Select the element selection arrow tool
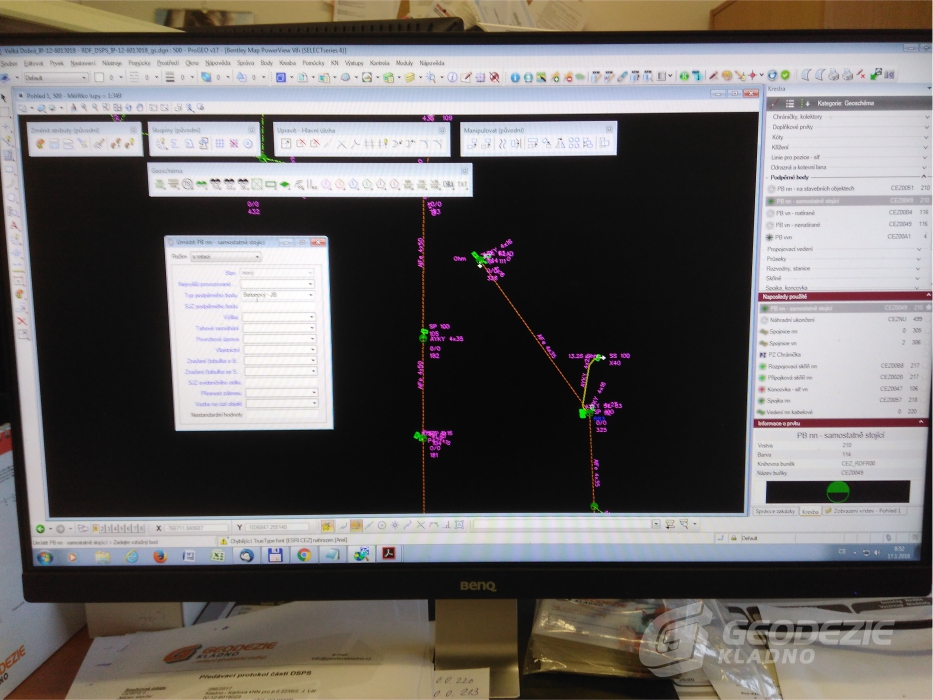Image resolution: width=933 pixels, height=700 pixels. tap(6, 98)
